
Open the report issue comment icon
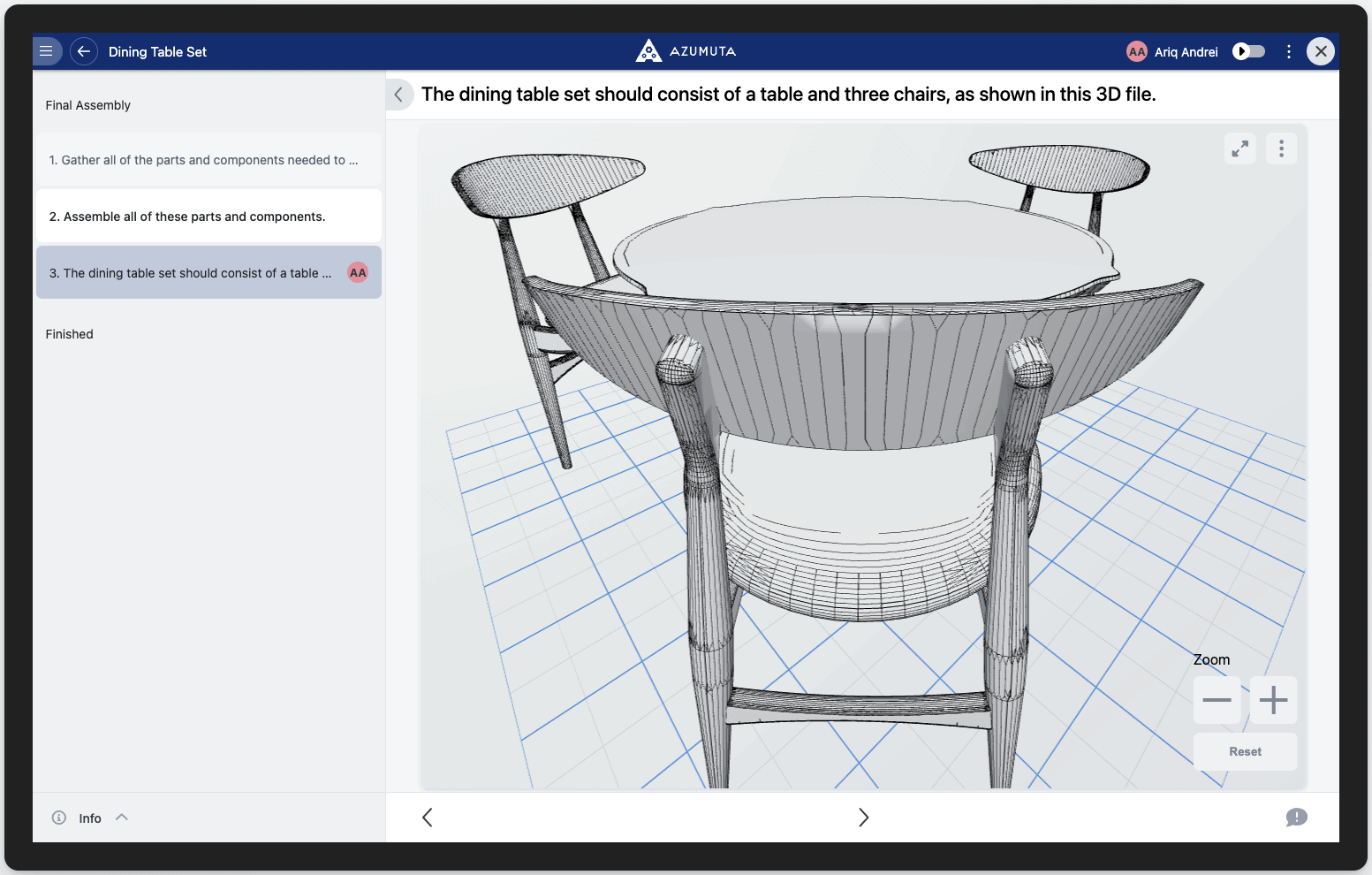[x=1296, y=818]
